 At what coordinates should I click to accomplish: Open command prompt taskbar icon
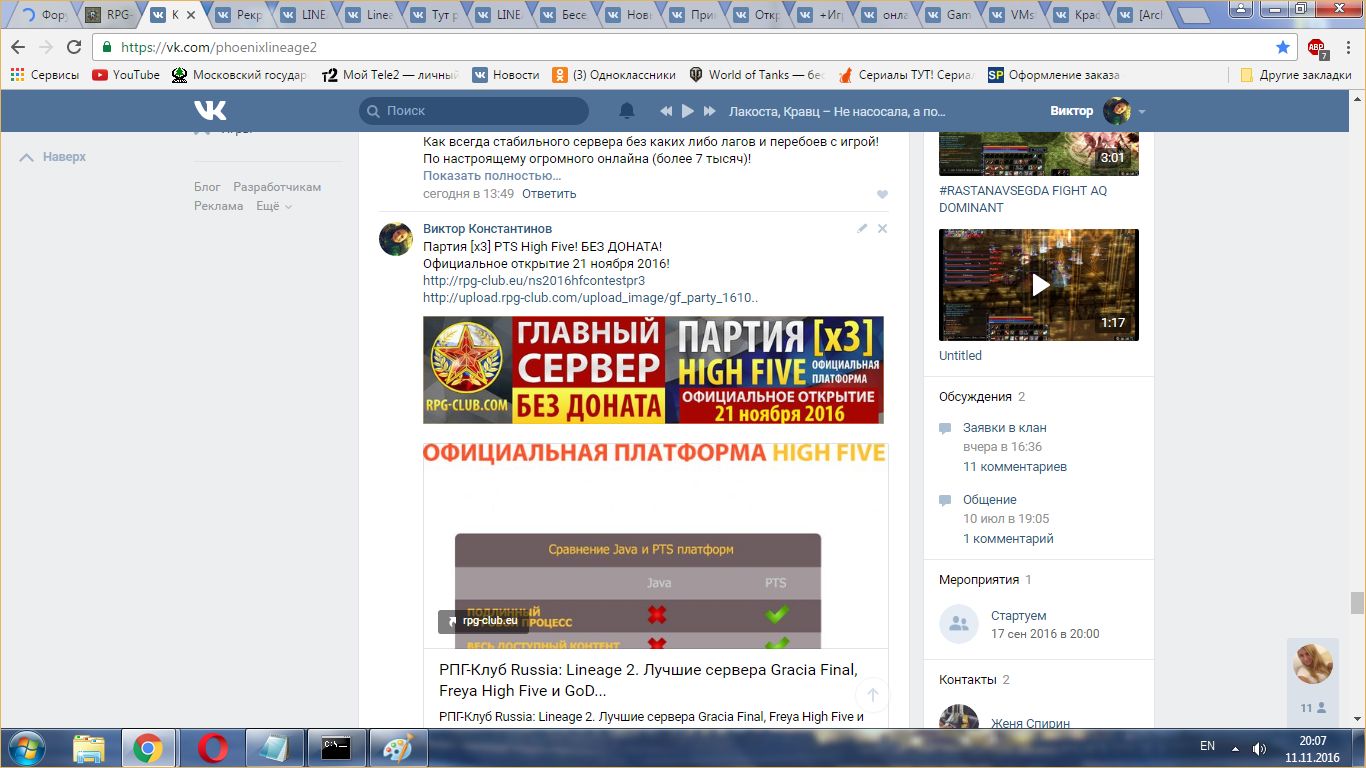click(336, 747)
